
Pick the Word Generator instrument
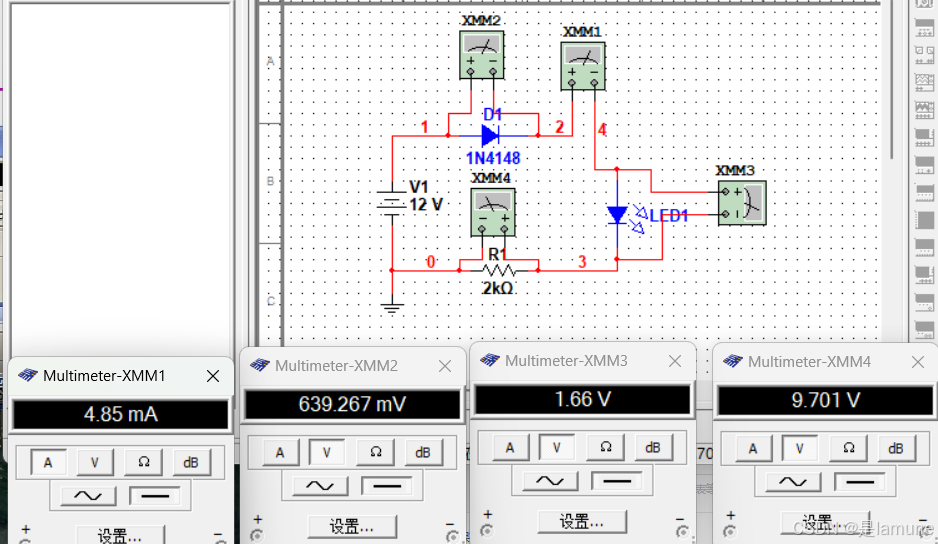click(x=924, y=192)
